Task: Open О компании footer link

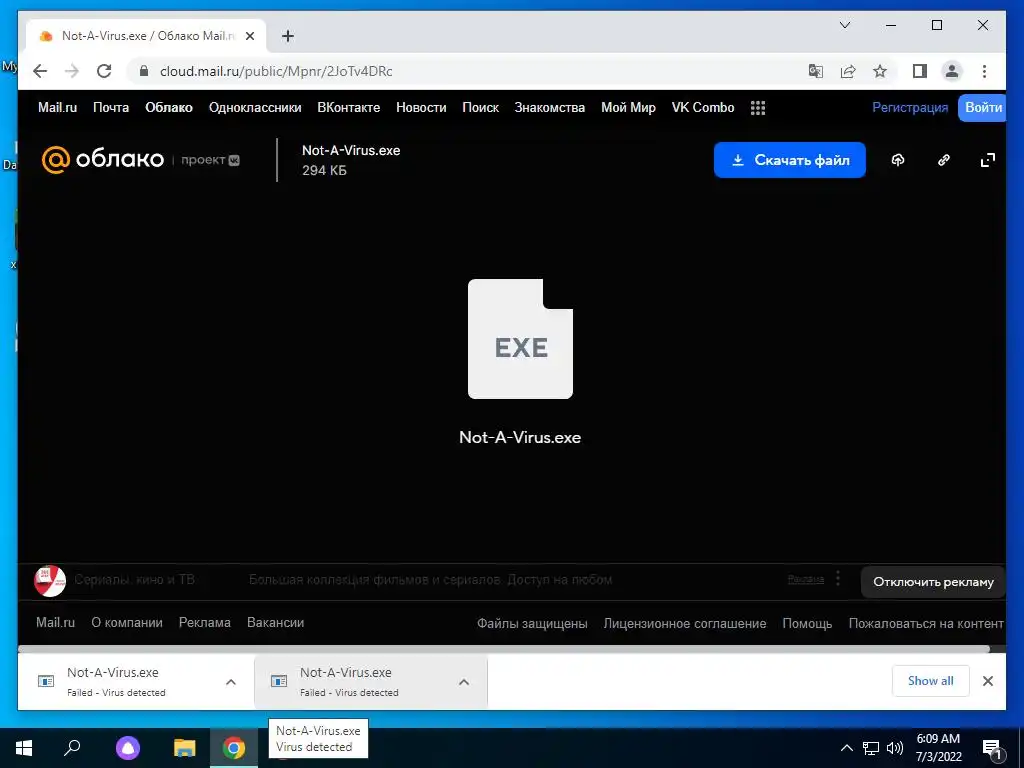Action: click(x=127, y=623)
